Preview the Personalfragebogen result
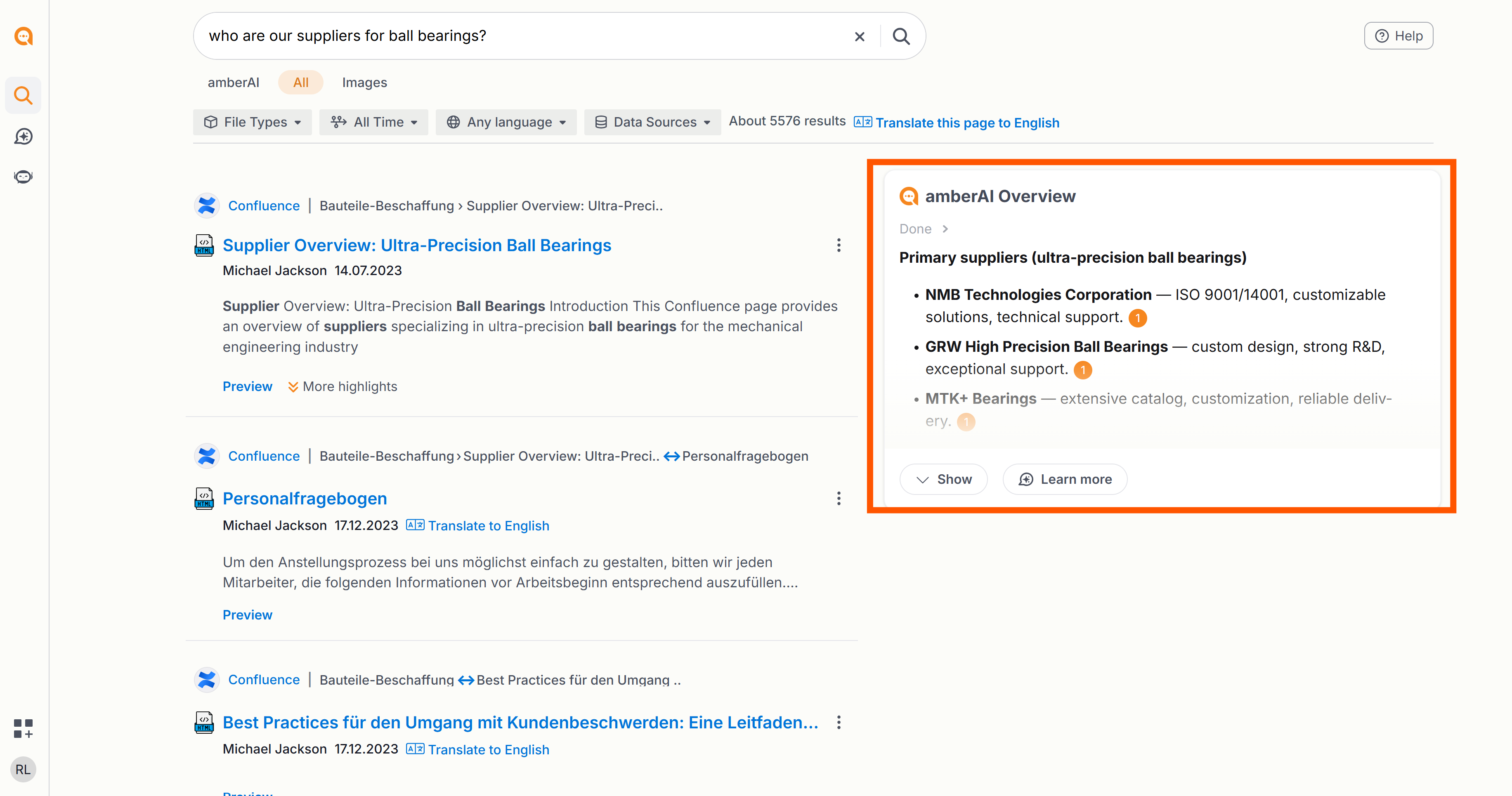1512x796 pixels. (248, 615)
